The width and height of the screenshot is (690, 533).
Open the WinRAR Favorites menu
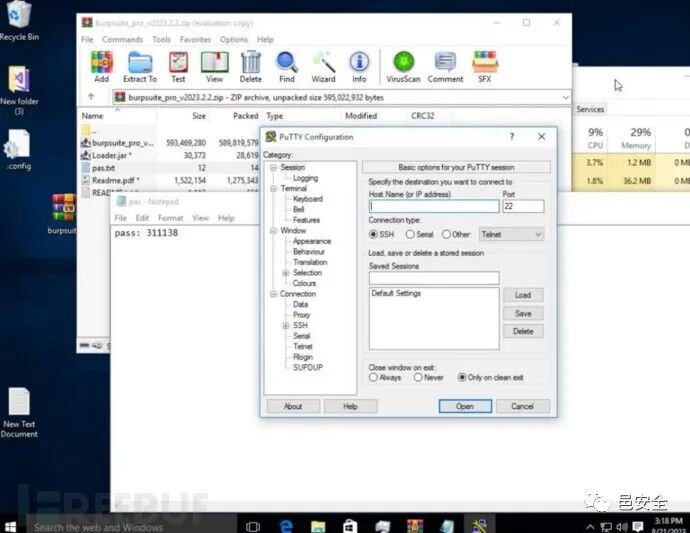click(195, 39)
